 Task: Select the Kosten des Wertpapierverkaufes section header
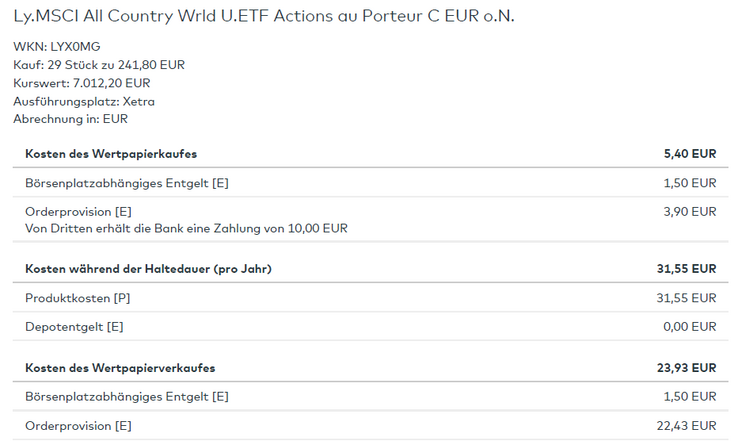(x=120, y=368)
